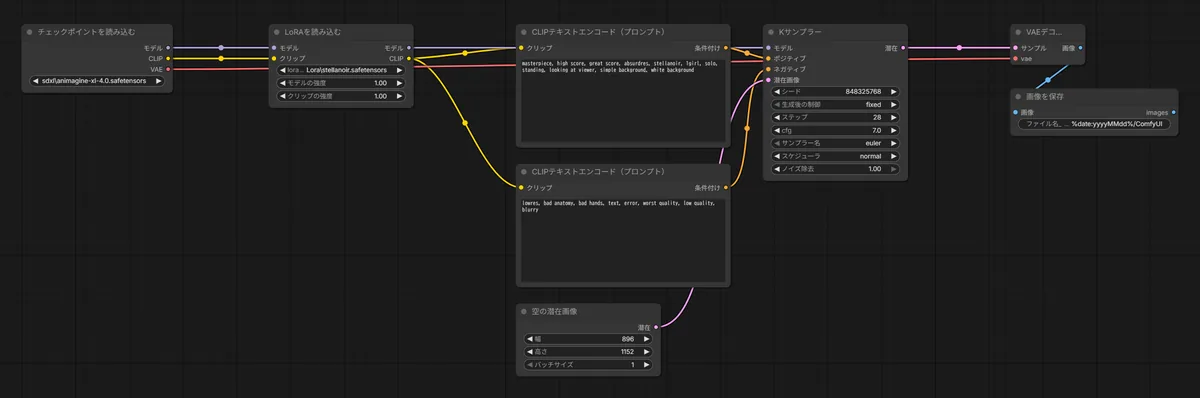This screenshot has width=1200, height=398.
Task: Decrease the 高さ value with left arrow
Action: (531, 352)
